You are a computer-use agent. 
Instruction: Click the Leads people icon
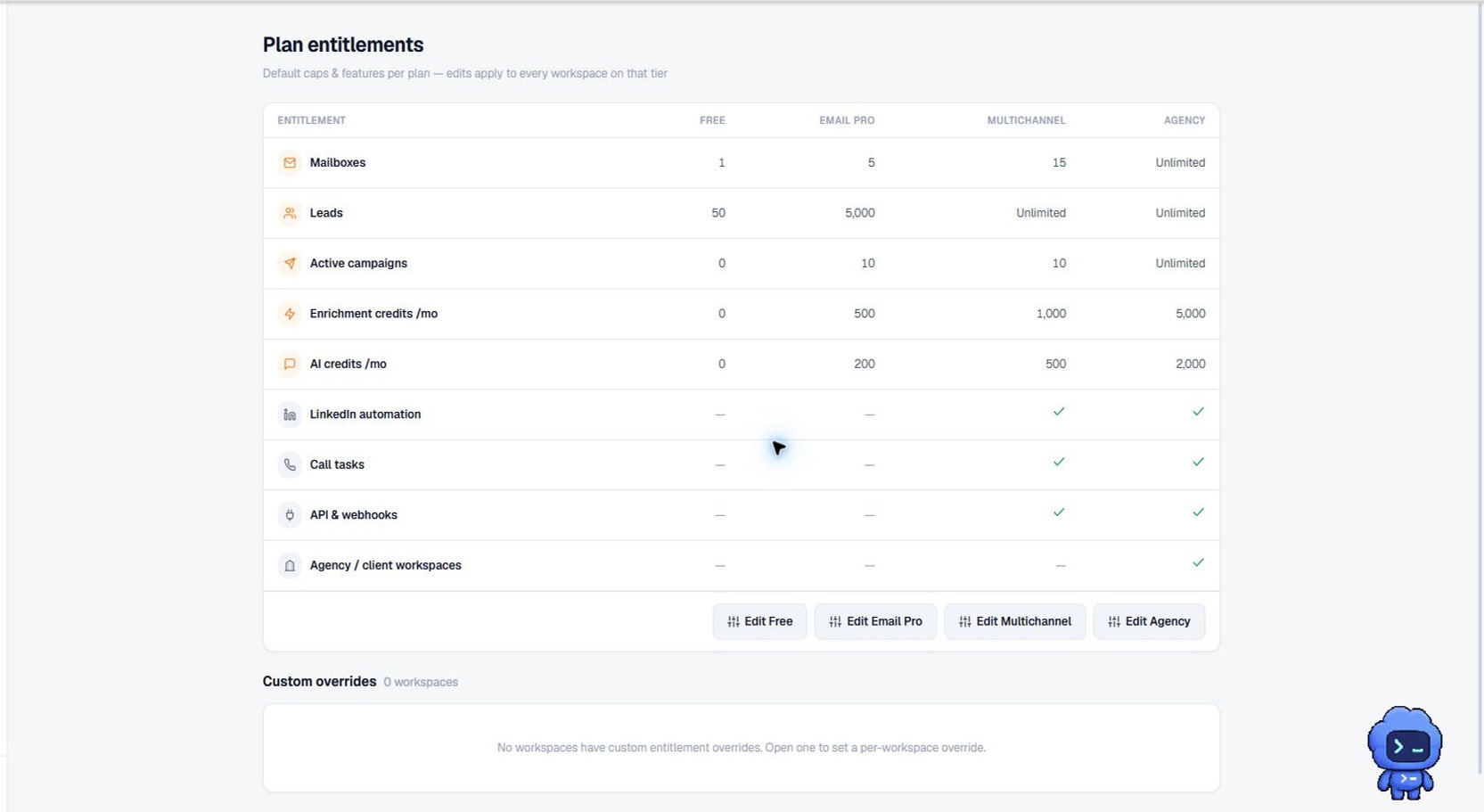click(x=290, y=213)
